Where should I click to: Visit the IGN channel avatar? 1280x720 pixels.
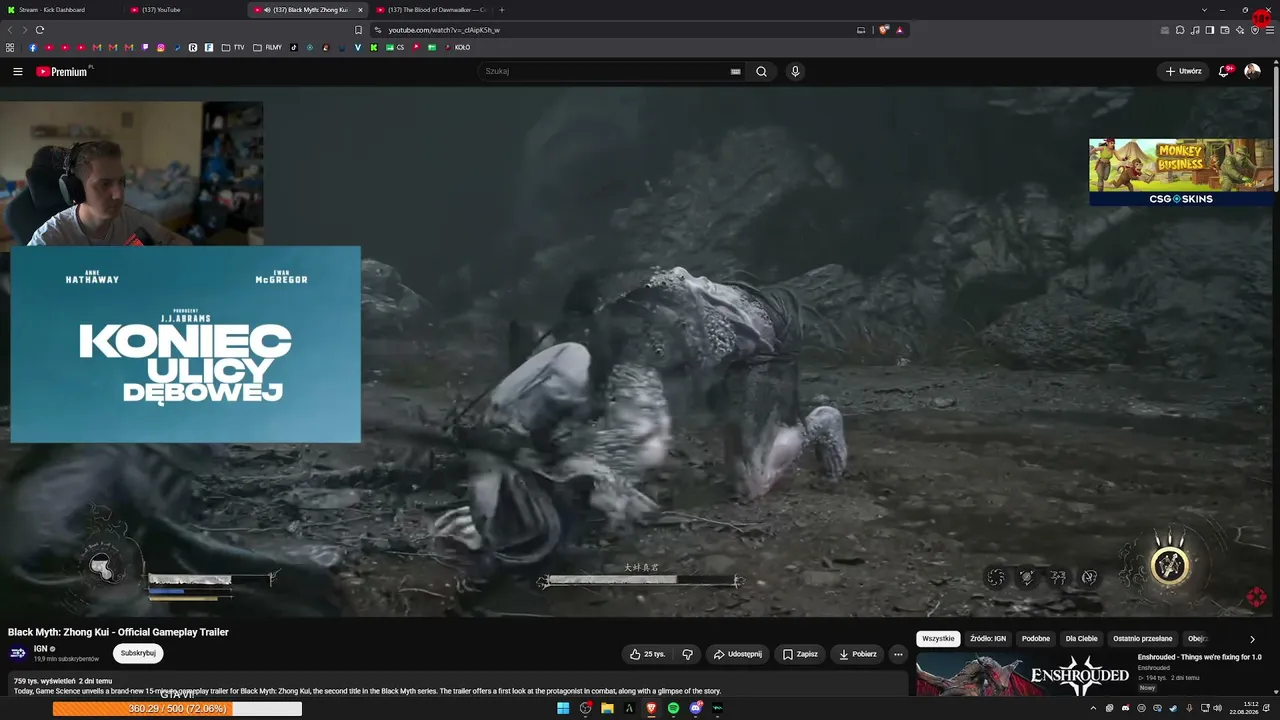coord(18,653)
